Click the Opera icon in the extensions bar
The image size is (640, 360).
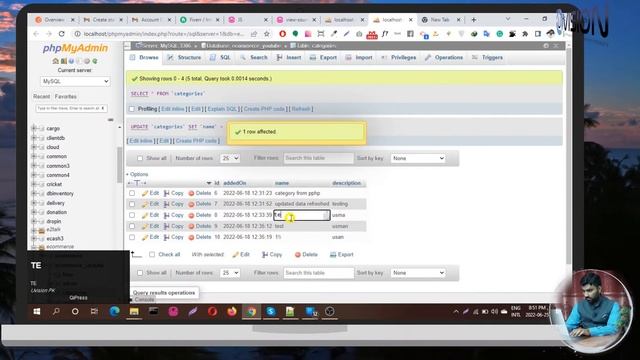coord(282,34)
